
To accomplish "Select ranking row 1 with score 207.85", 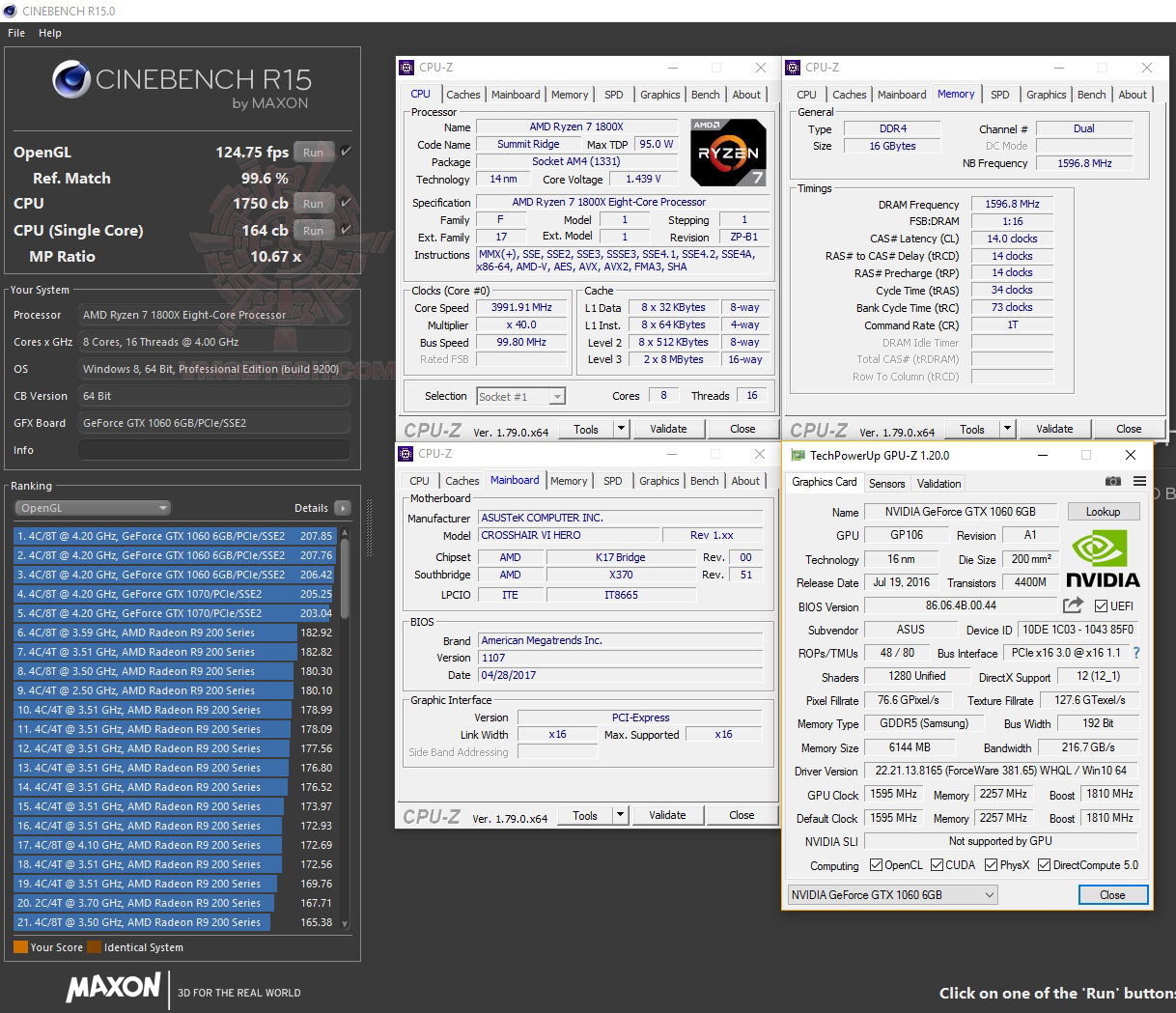I will [174, 536].
